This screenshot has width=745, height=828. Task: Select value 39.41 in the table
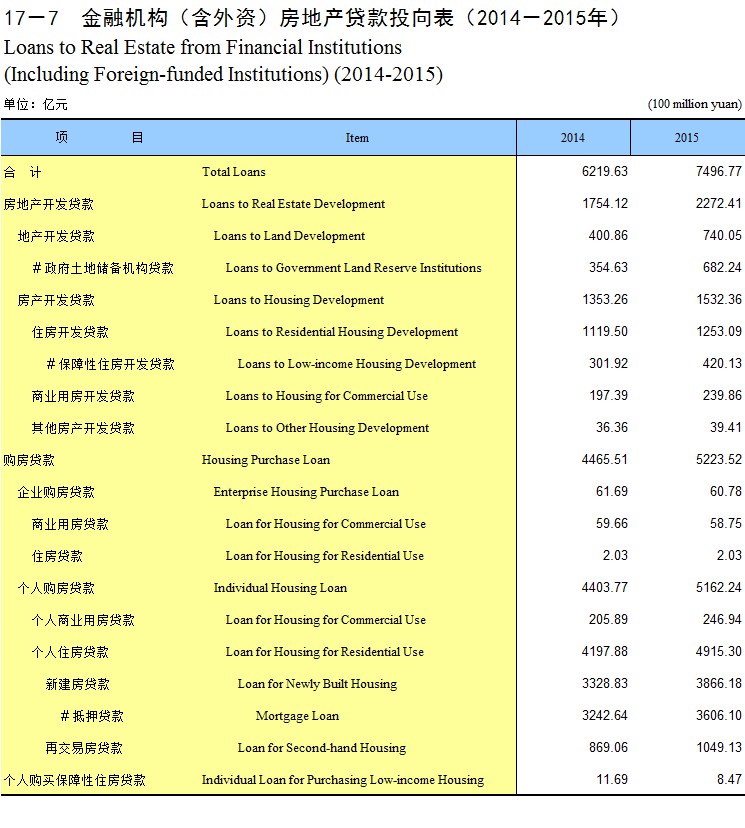(726, 427)
